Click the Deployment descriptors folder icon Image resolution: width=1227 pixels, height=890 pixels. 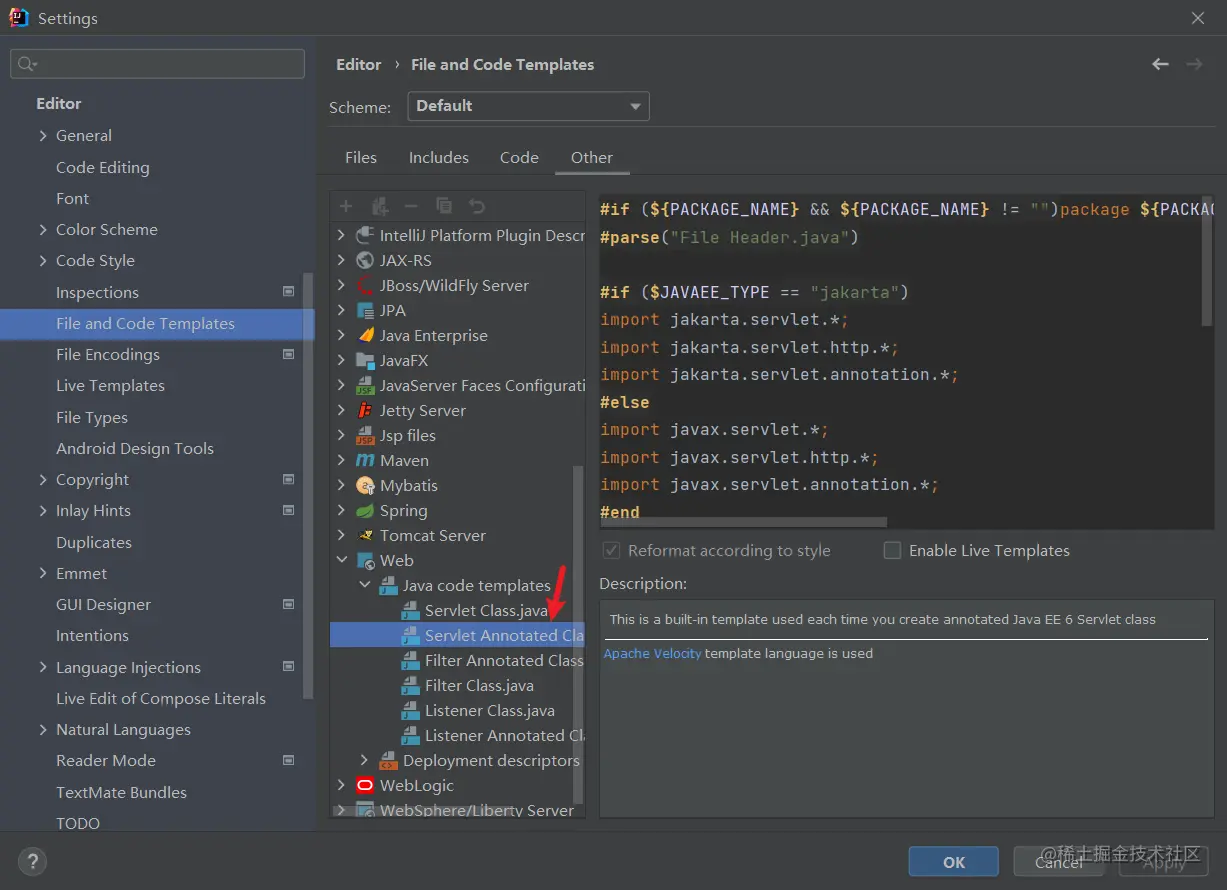click(x=388, y=760)
